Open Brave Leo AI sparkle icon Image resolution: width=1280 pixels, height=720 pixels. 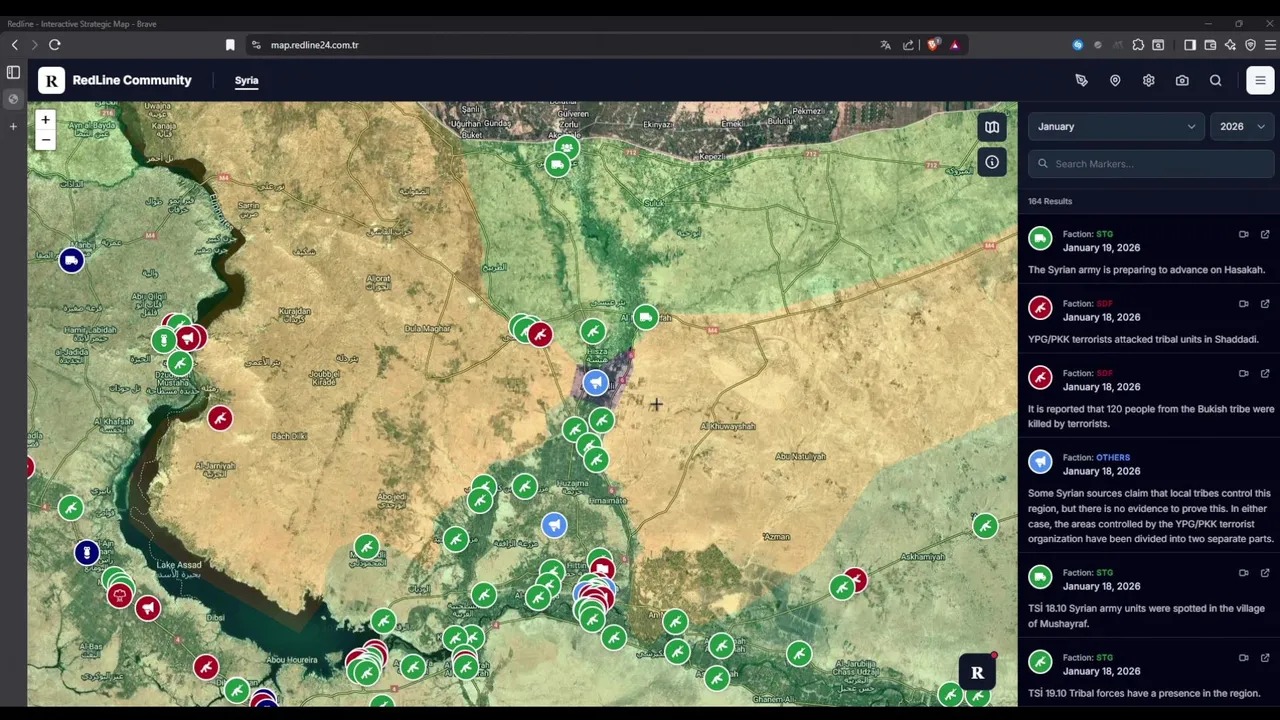(1230, 45)
